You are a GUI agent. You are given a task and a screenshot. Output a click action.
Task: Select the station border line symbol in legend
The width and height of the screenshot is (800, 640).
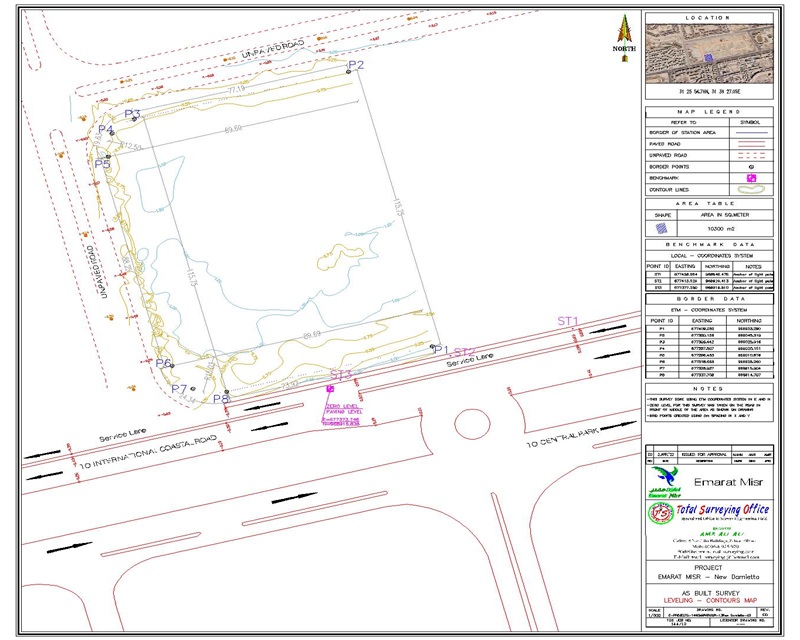point(751,133)
